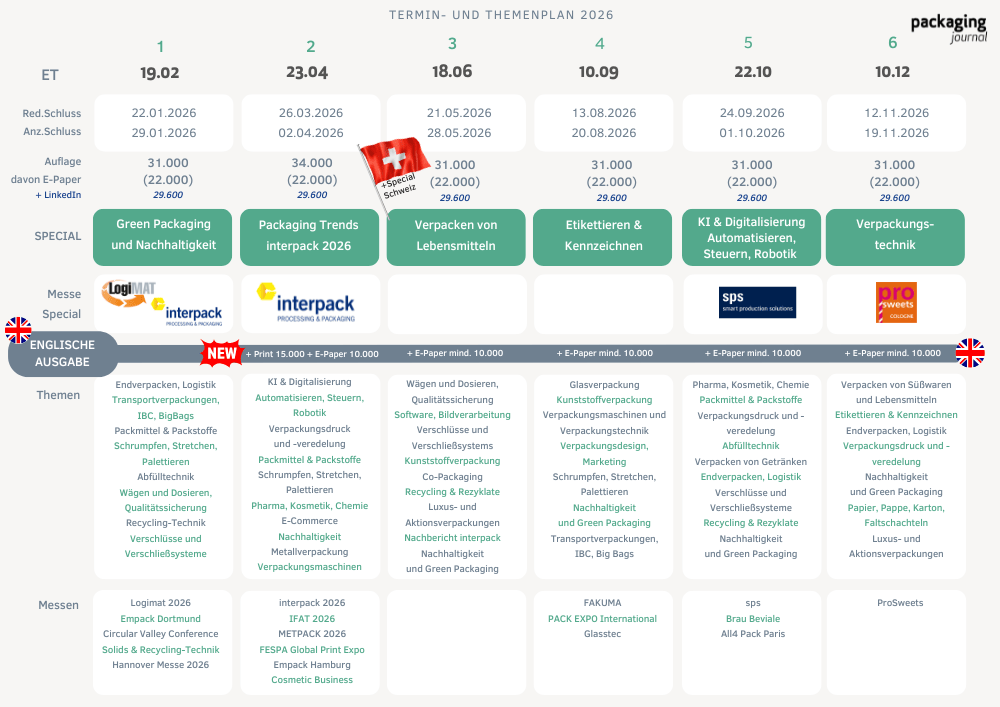The height and width of the screenshot is (707, 1000).
Task: Click the Etikettieren & Kennzeichnen special box
Action: click(603, 236)
